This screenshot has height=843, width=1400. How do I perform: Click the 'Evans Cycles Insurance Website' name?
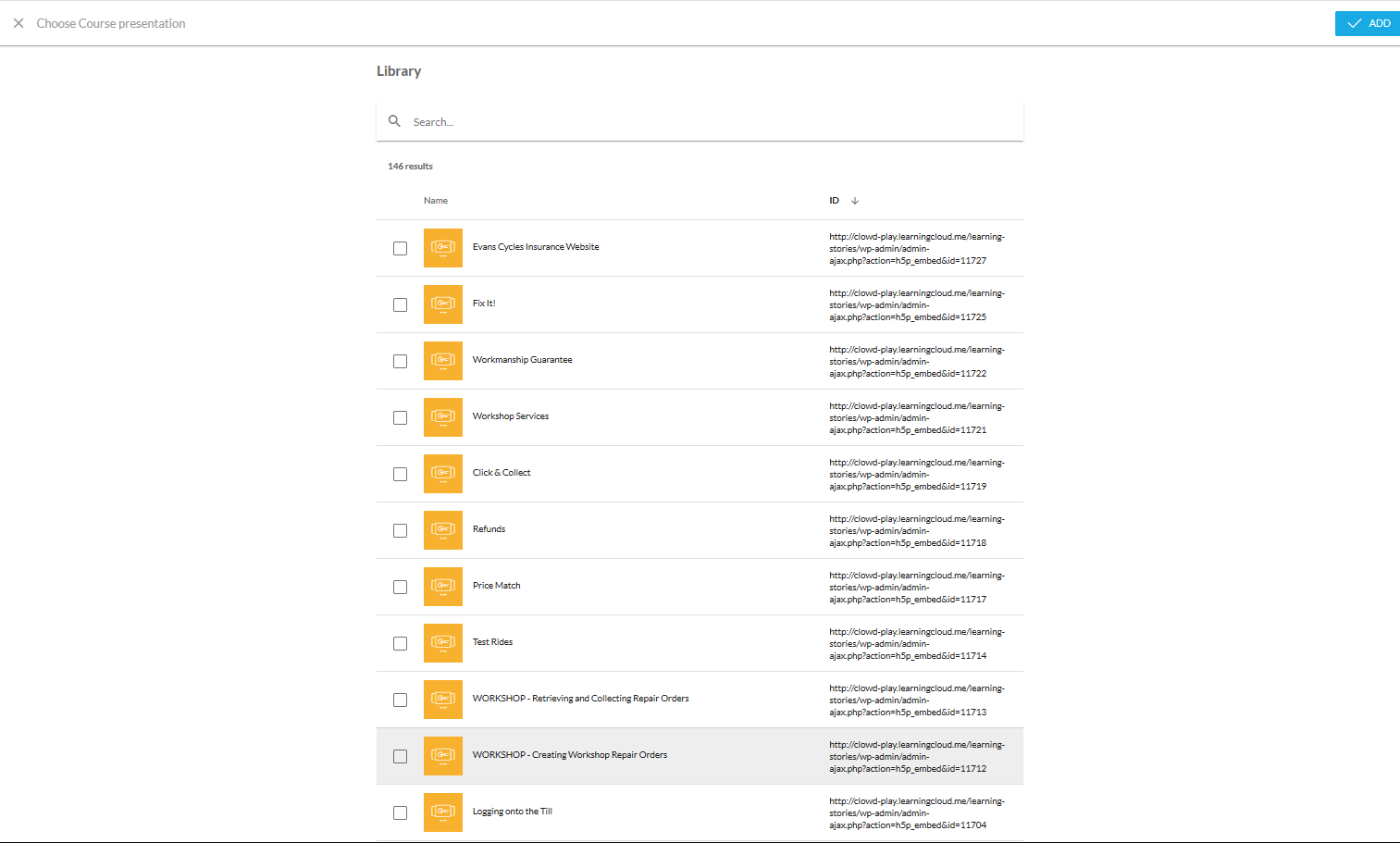(x=536, y=247)
